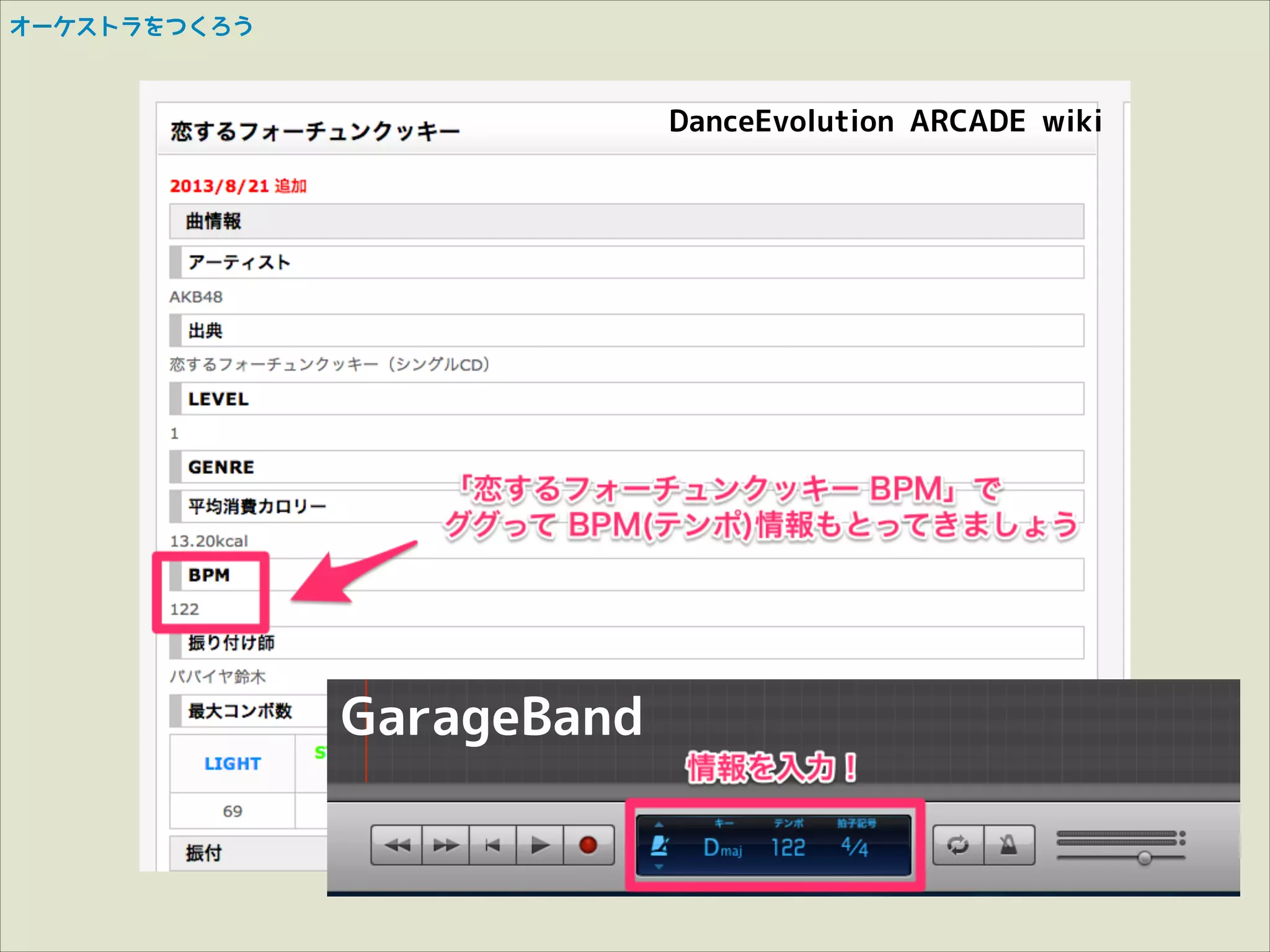Click the LCD mode down arrow

(x=659, y=866)
